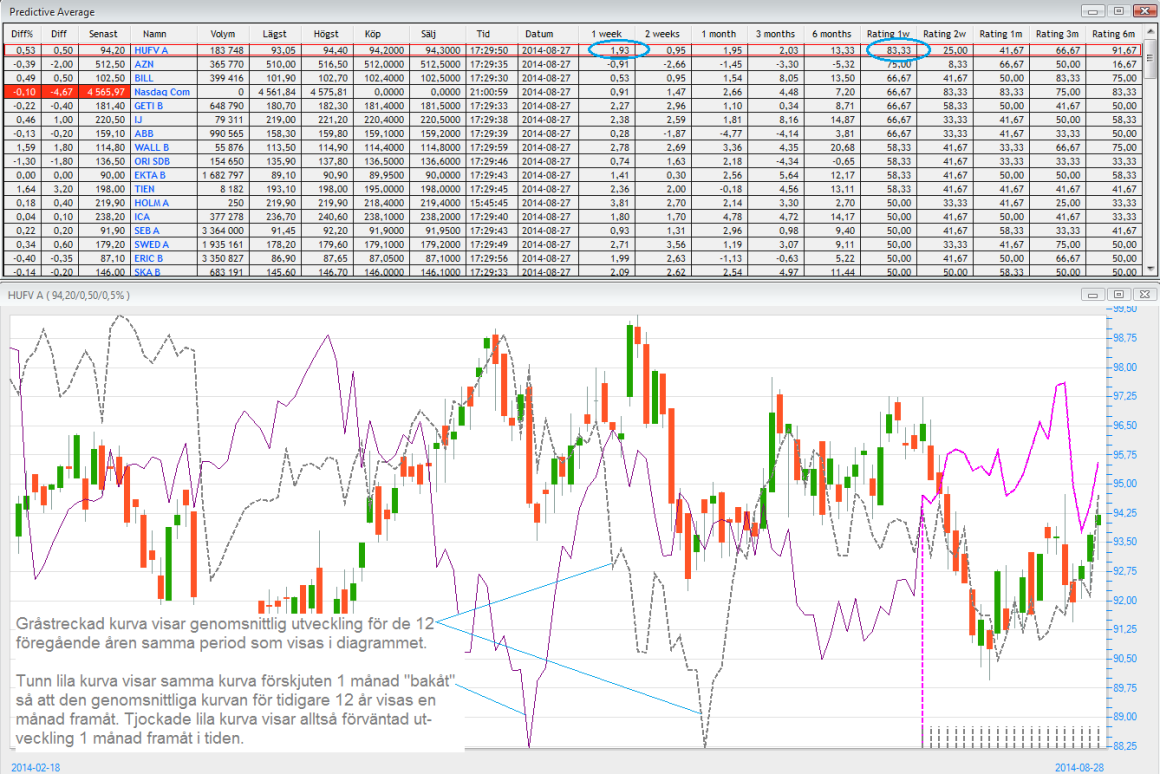Click the HUFV A stock name
Screen dimensions: 1160x774
point(151,49)
